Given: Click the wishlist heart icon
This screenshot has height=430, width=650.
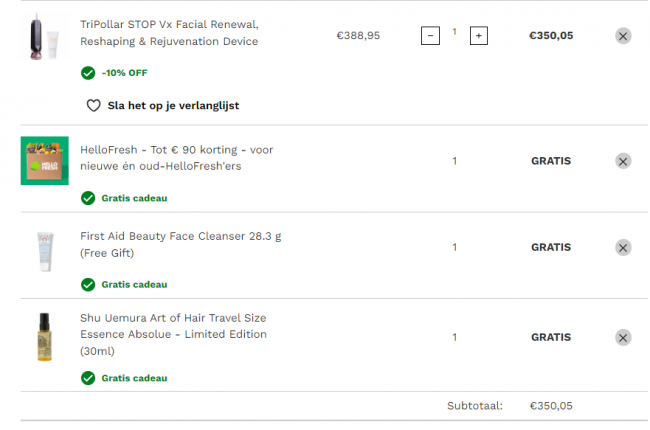Looking at the screenshot, I should pyautogui.click(x=94, y=105).
